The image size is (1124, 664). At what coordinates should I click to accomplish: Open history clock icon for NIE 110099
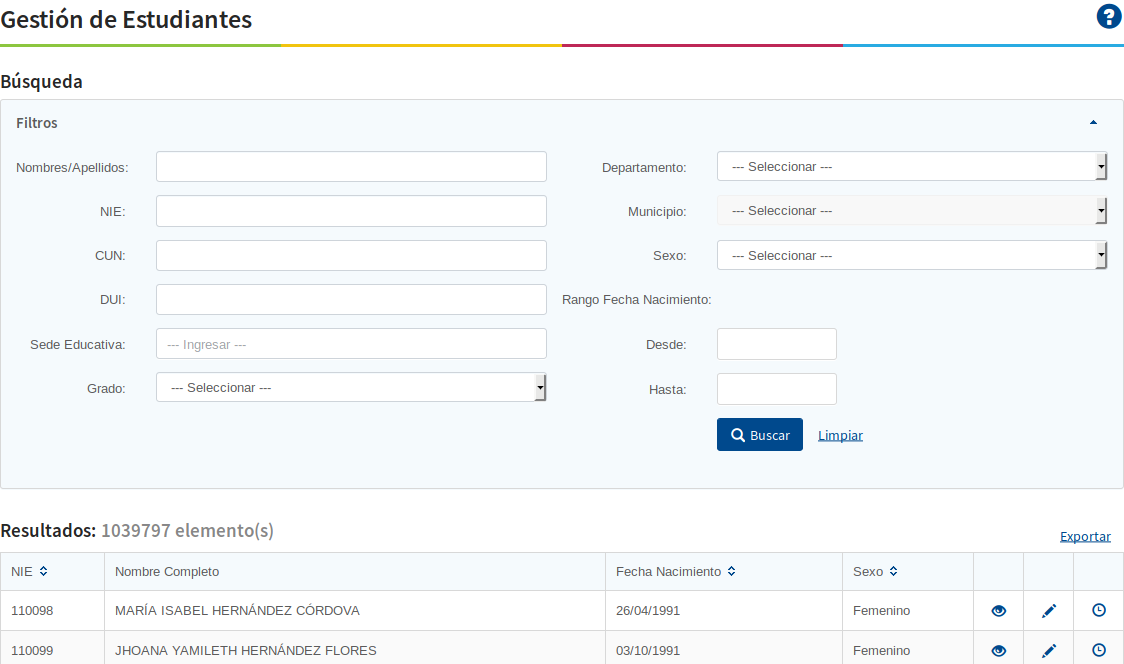1098,650
